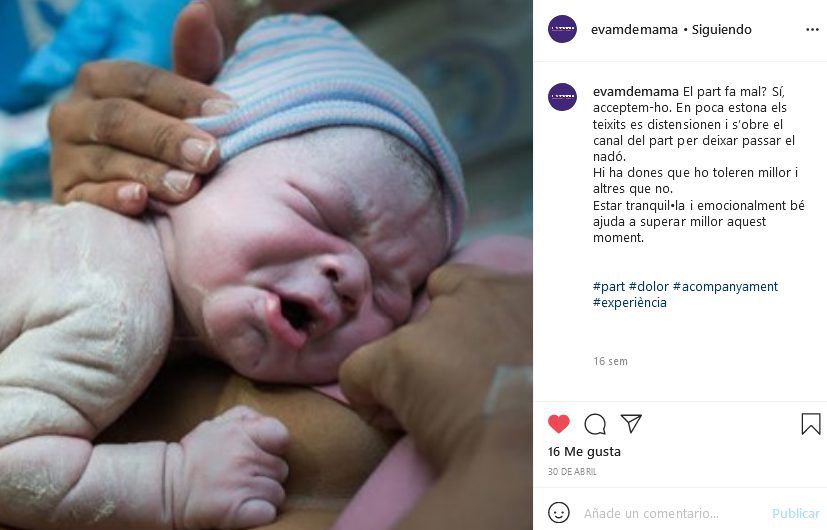
Task: Open the #experiència hashtag
Action: (630, 303)
